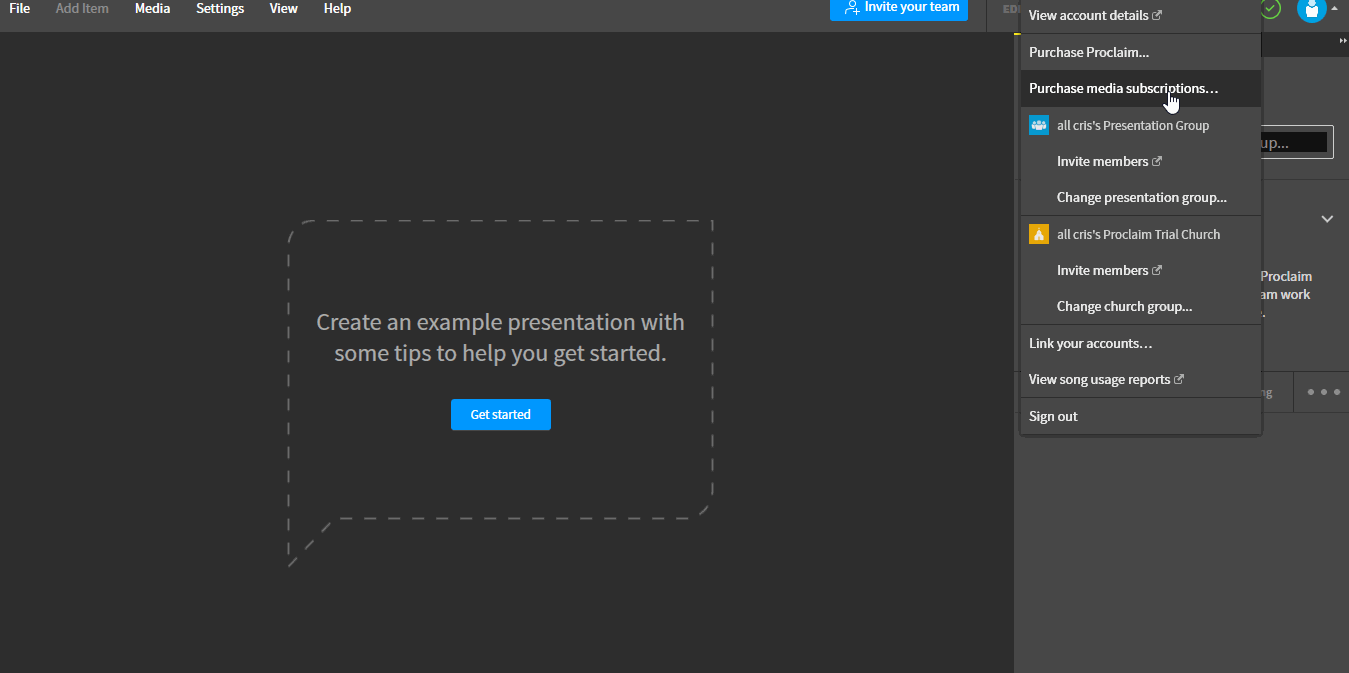The width and height of the screenshot is (1349, 673).
Task: Collapse right panel with double-arrow icon
Action: coord(1343,40)
